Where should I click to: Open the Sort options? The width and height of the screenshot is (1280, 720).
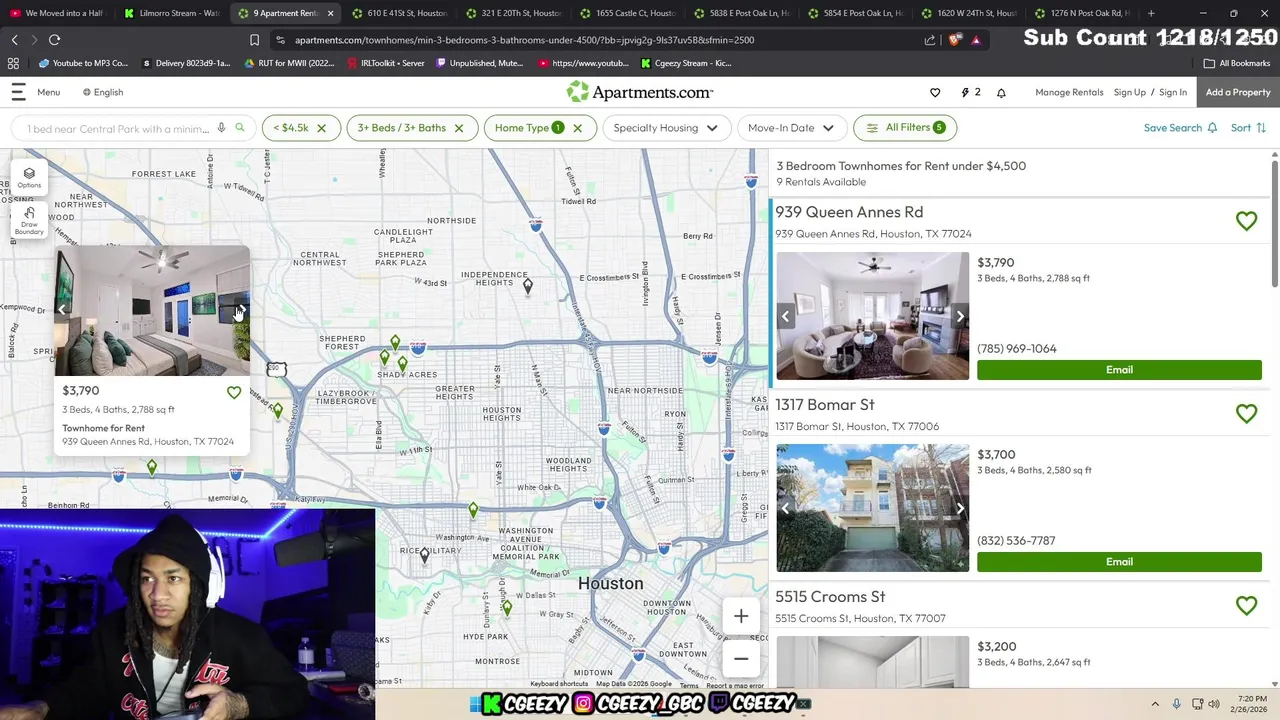coord(1248,128)
